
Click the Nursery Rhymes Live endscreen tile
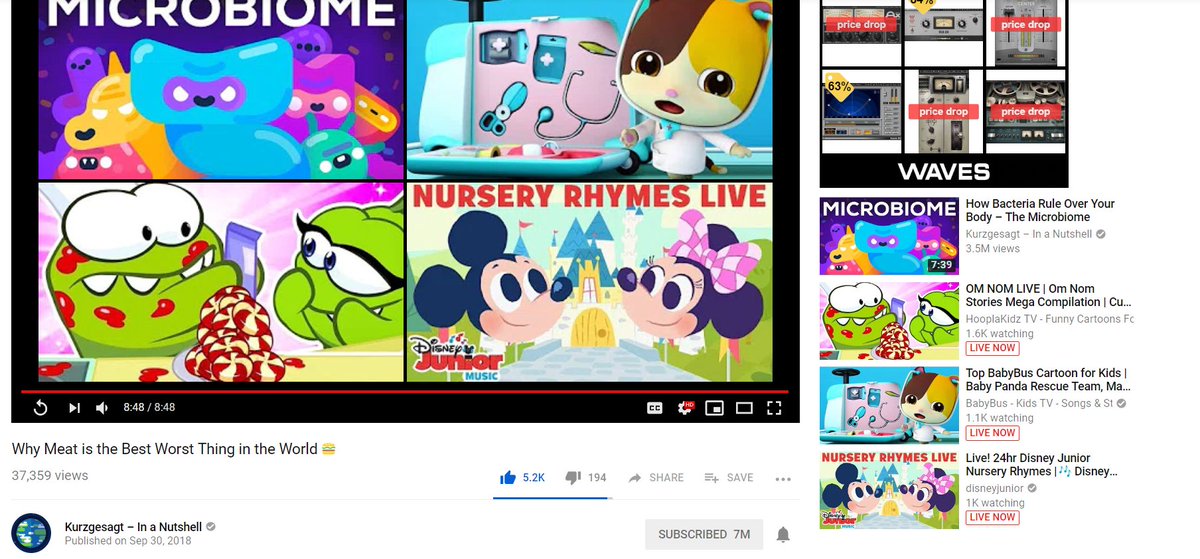(591, 282)
